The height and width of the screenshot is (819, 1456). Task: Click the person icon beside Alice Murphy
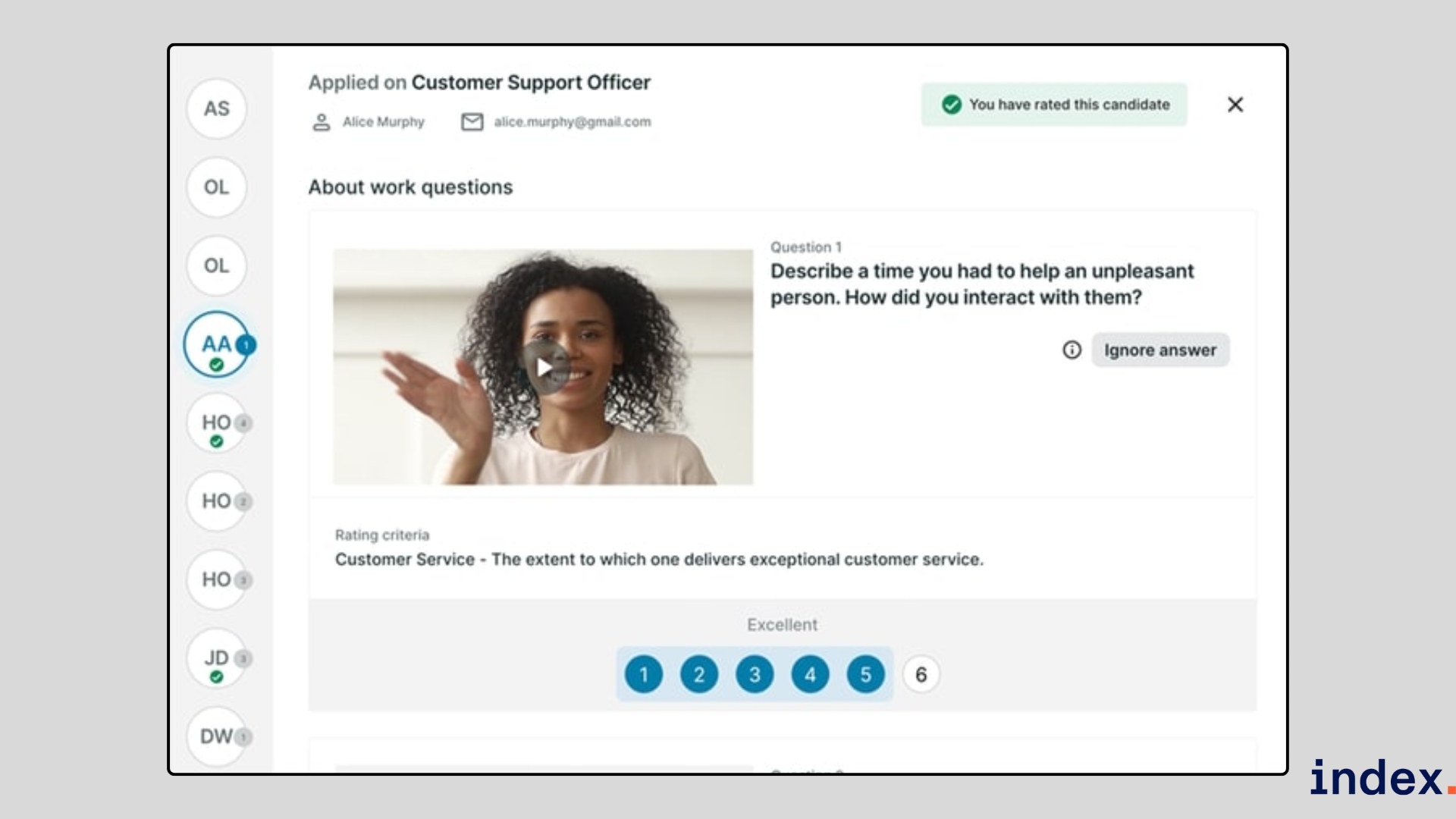322,122
